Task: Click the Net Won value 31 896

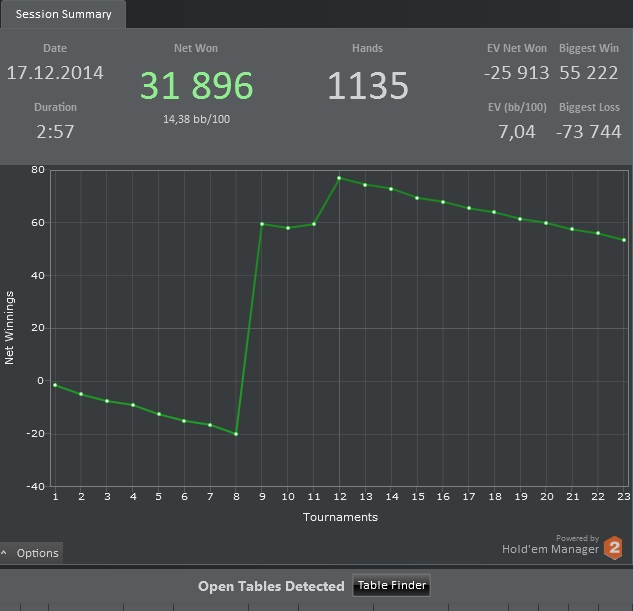Action: click(196, 86)
